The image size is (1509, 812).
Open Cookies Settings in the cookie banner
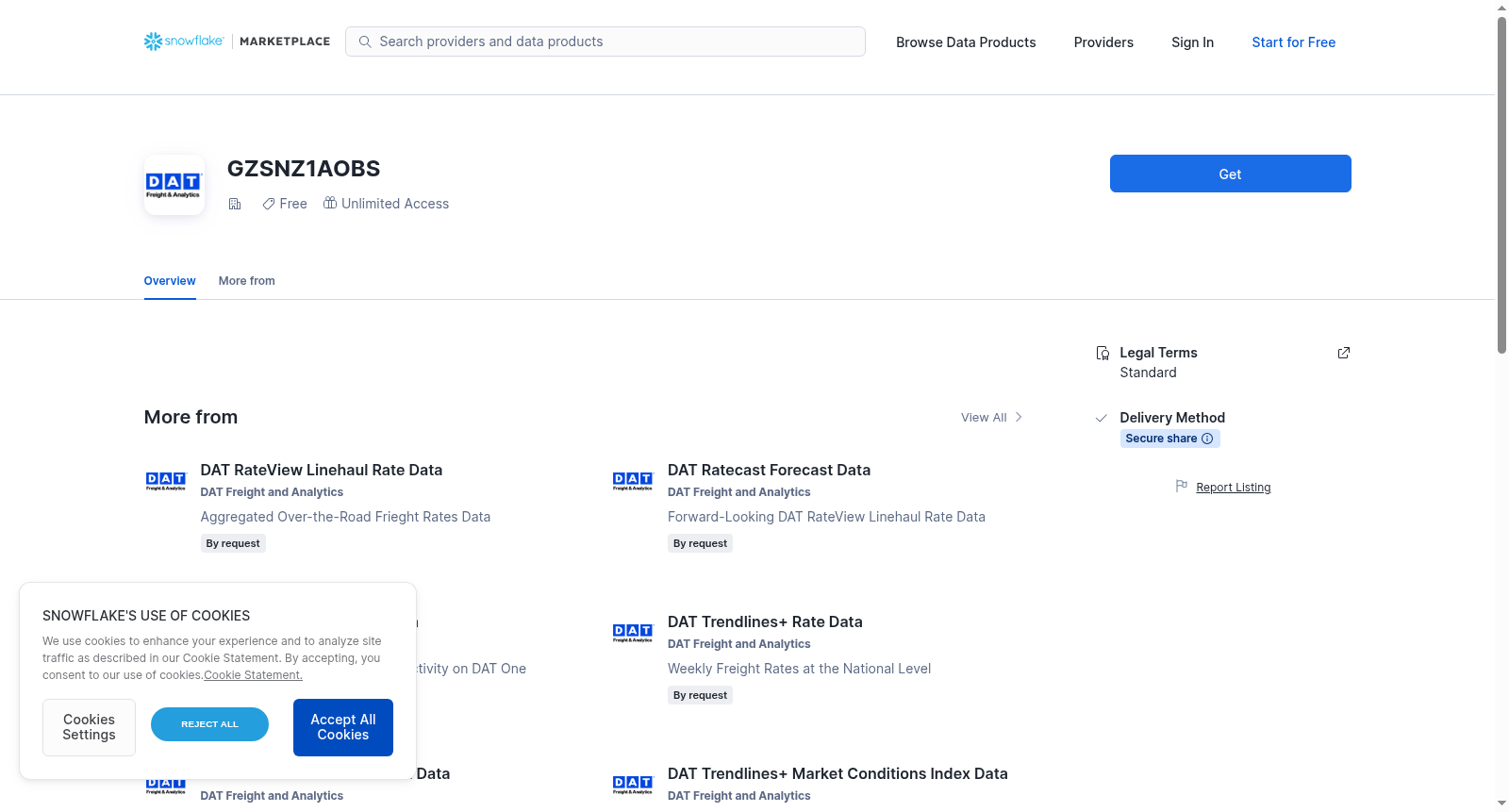(89, 727)
